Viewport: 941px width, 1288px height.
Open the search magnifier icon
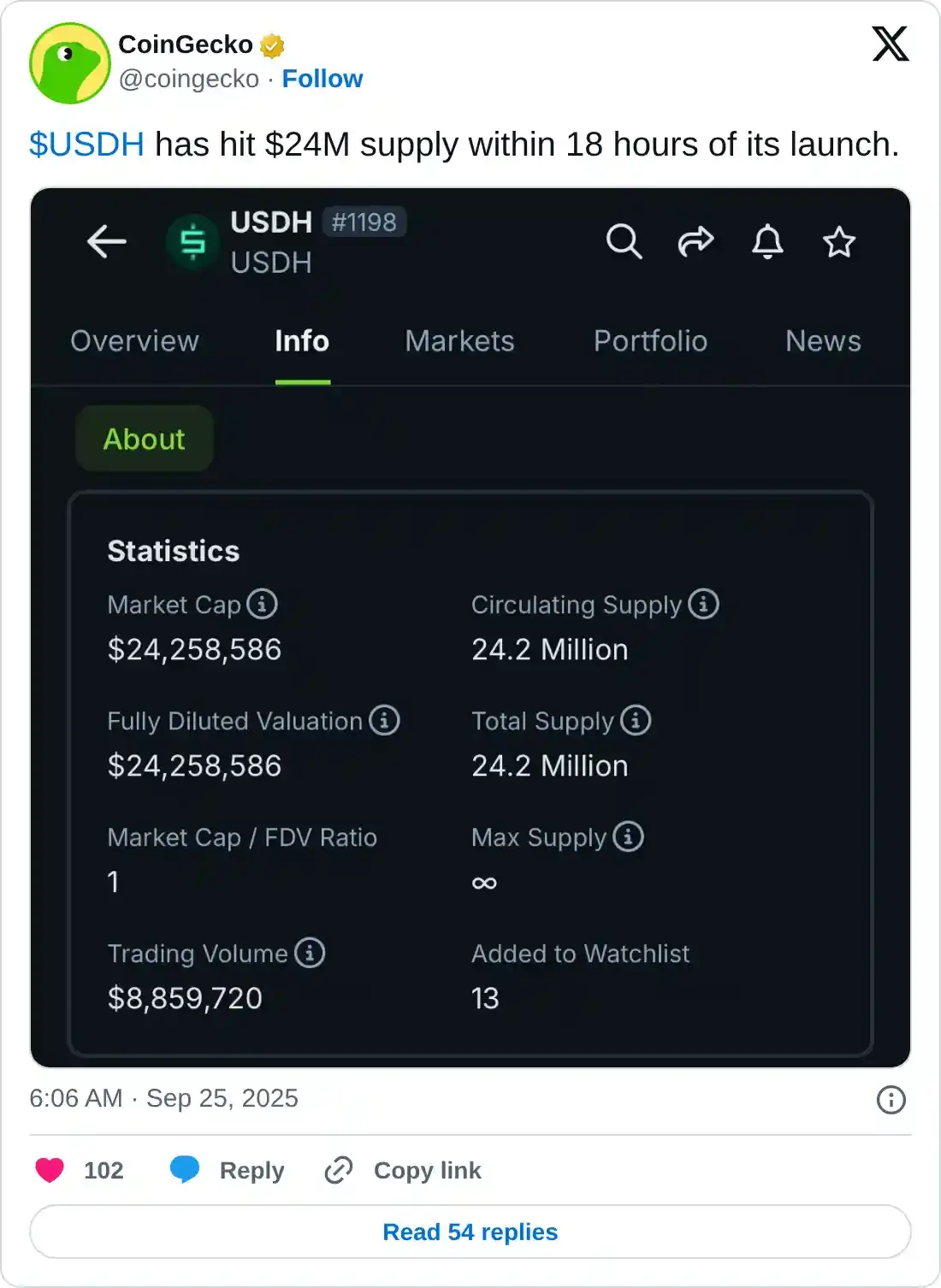[624, 242]
